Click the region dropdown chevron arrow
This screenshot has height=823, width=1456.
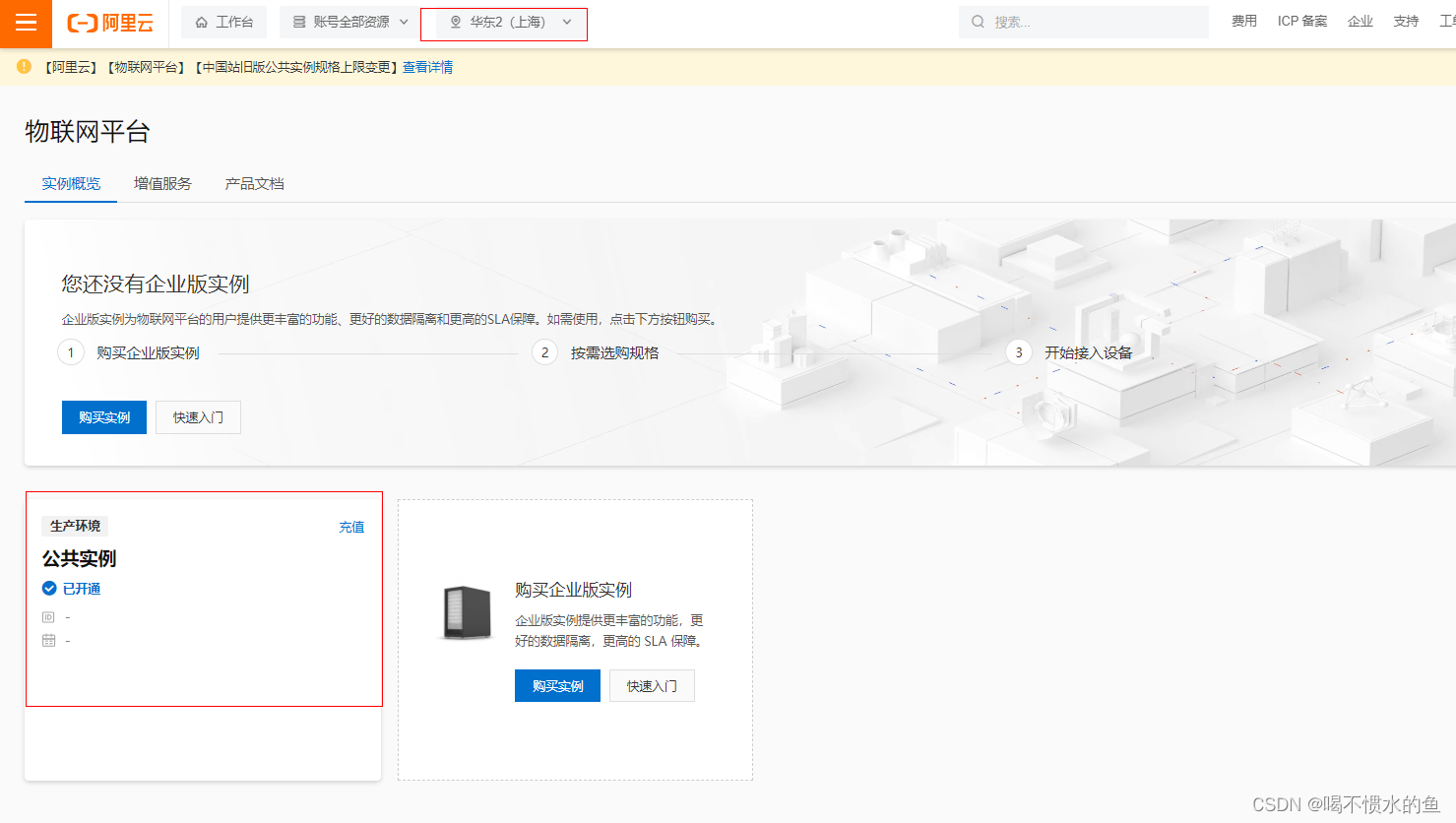567,22
